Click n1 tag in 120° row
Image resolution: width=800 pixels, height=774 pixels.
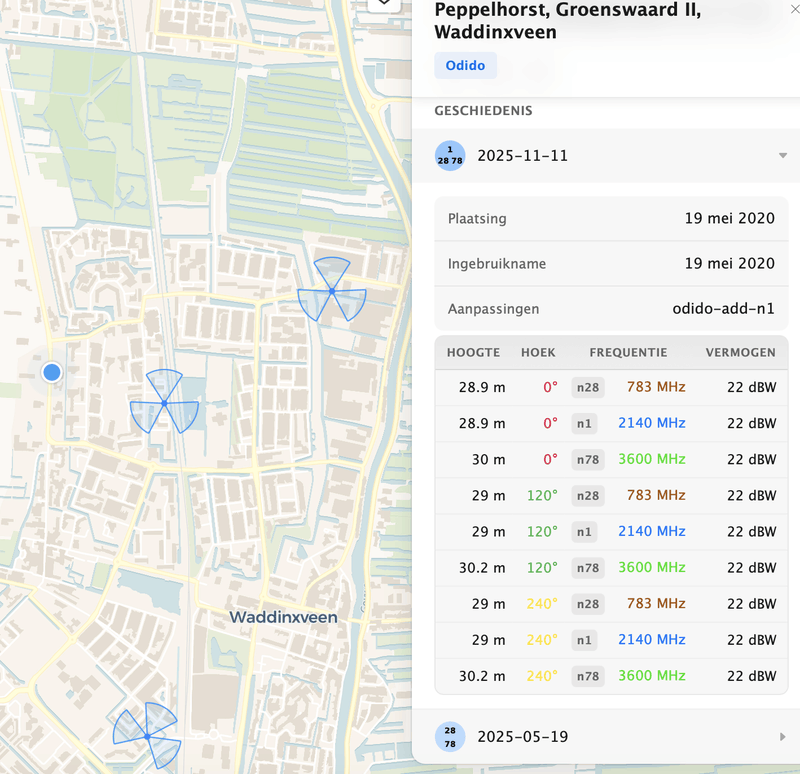coord(584,532)
